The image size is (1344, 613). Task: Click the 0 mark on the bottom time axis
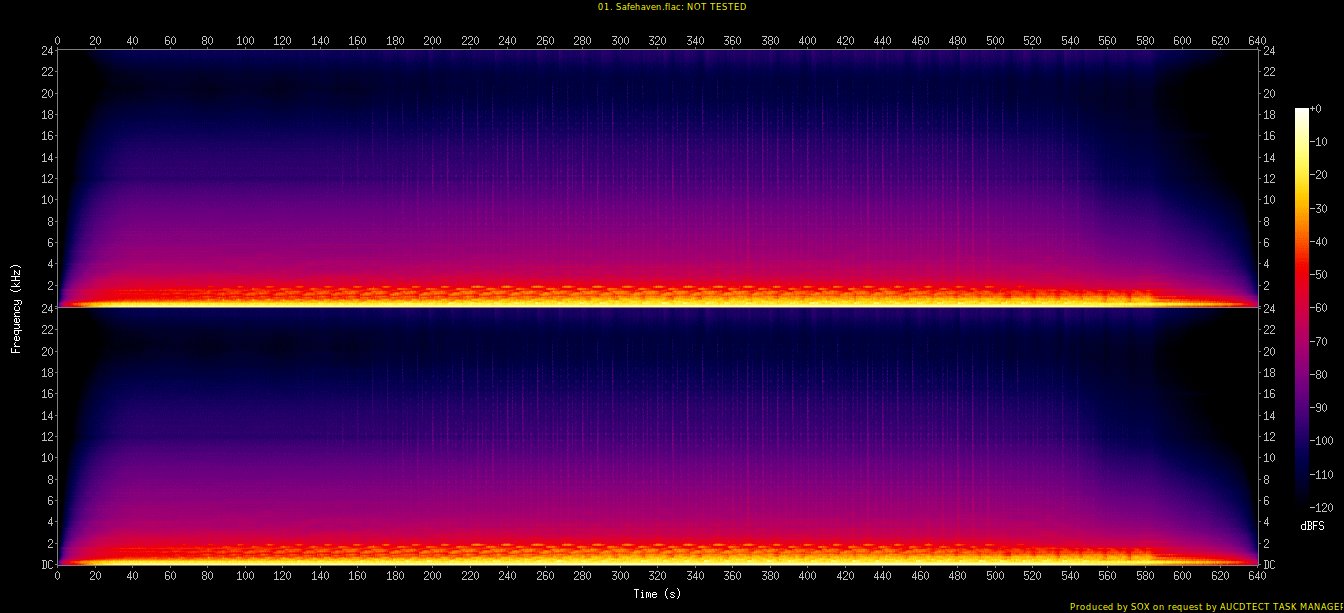click(x=57, y=577)
